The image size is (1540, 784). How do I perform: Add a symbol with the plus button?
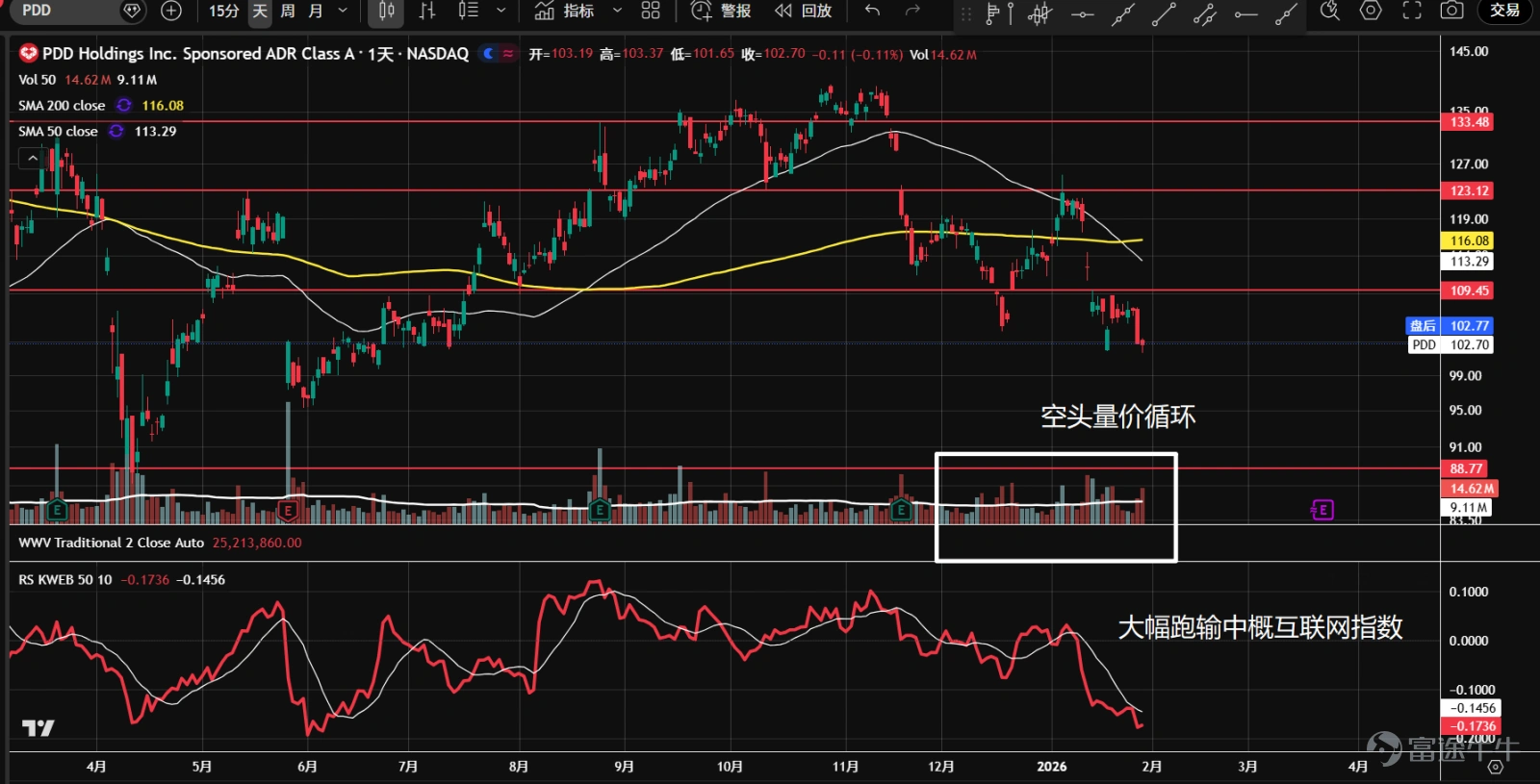click(x=171, y=11)
